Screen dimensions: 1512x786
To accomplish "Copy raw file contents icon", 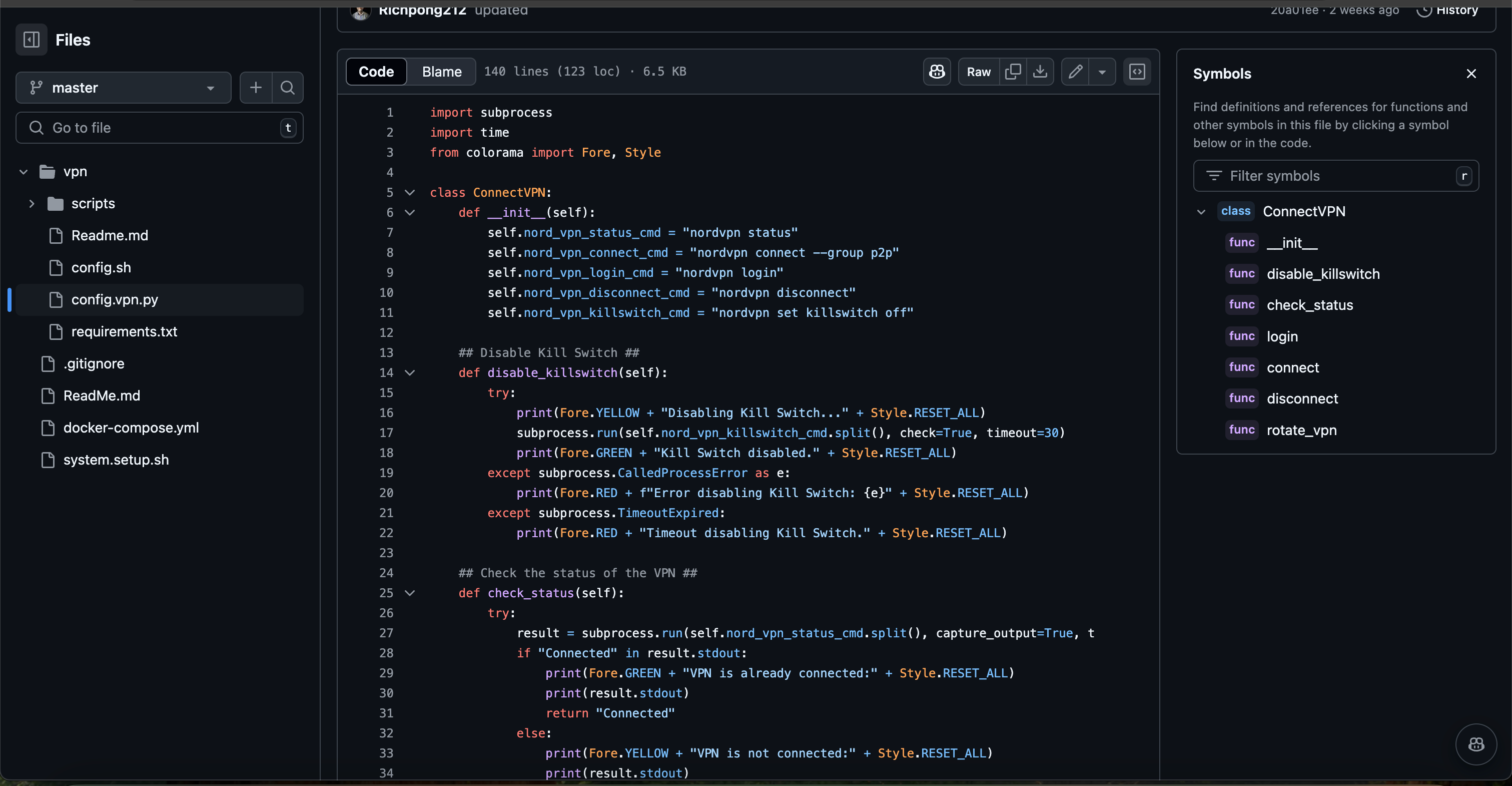I will point(1013,72).
